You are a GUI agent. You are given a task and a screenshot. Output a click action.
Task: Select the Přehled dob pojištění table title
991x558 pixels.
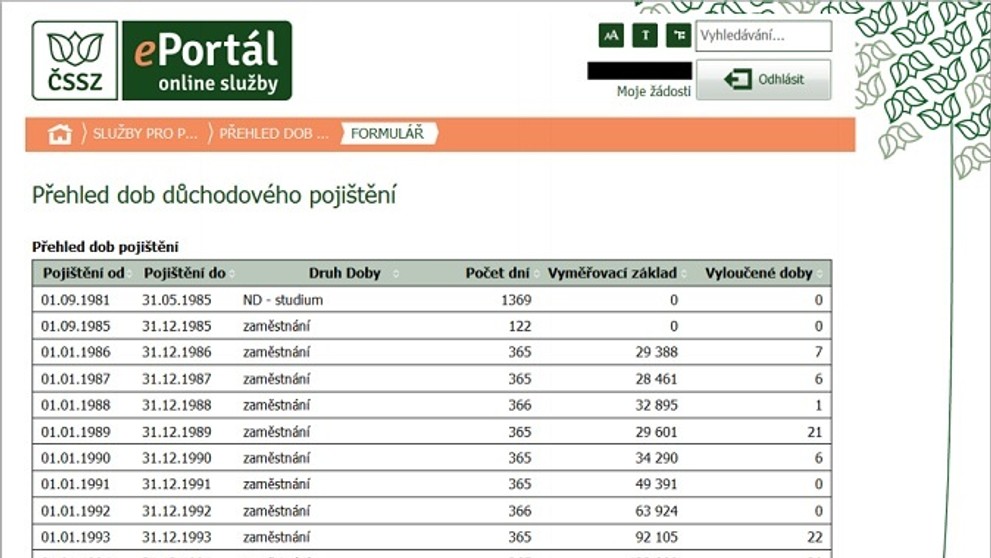point(106,247)
